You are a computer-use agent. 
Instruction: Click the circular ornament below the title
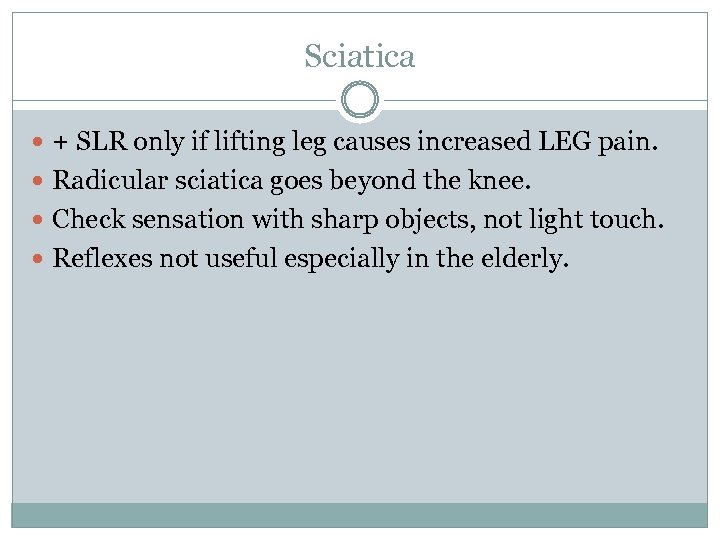click(x=360, y=101)
